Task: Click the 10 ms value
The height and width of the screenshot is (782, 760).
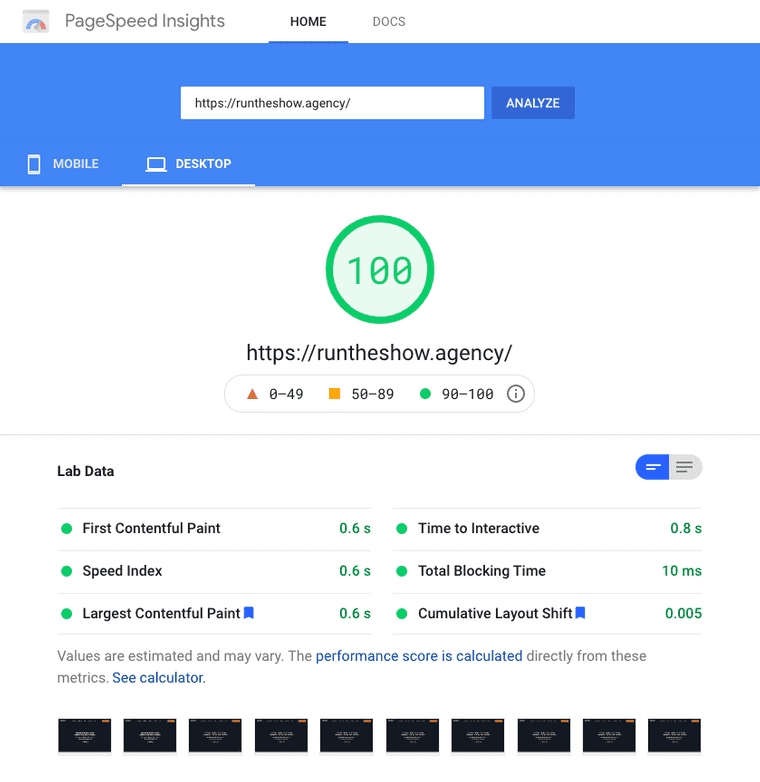Action: point(682,571)
